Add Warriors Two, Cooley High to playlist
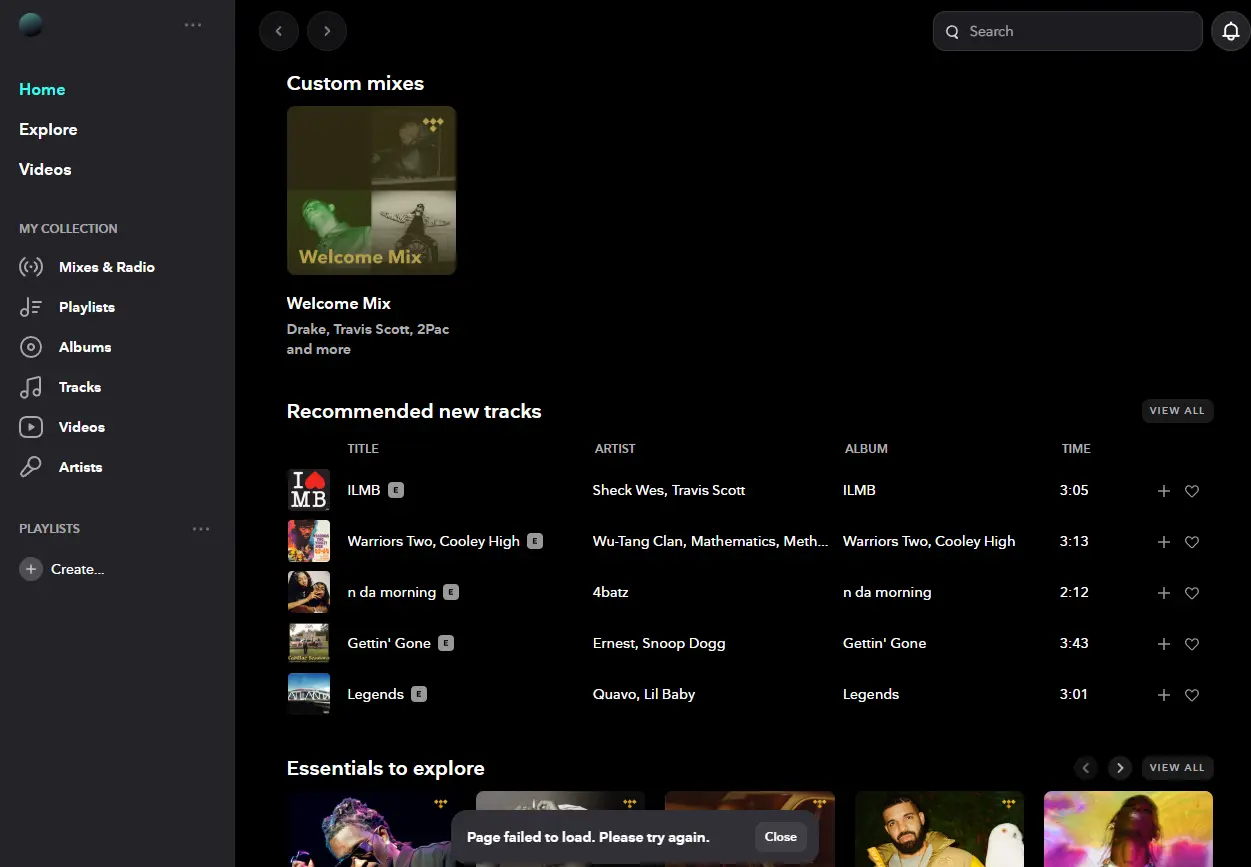This screenshot has width=1251, height=867. coord(1163,542)
